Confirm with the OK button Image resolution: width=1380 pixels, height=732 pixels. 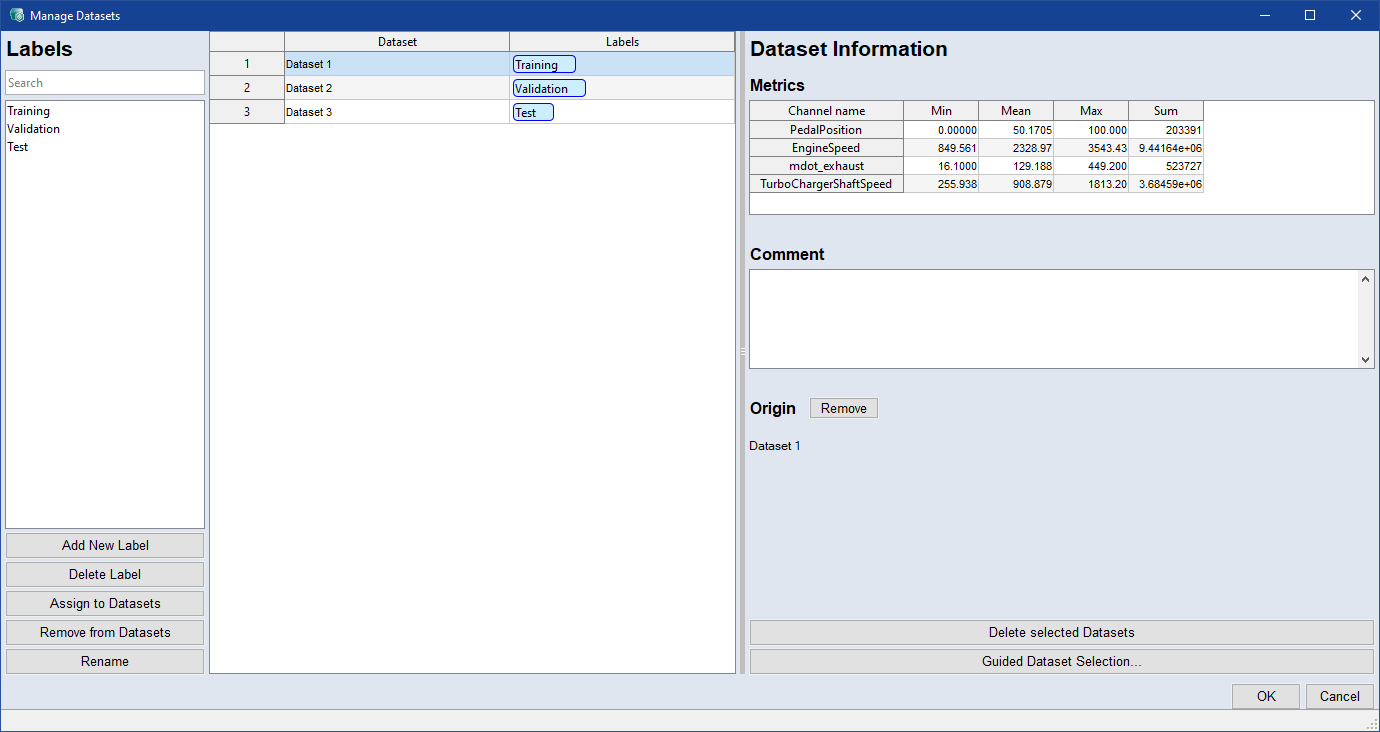click(1265, 696)
